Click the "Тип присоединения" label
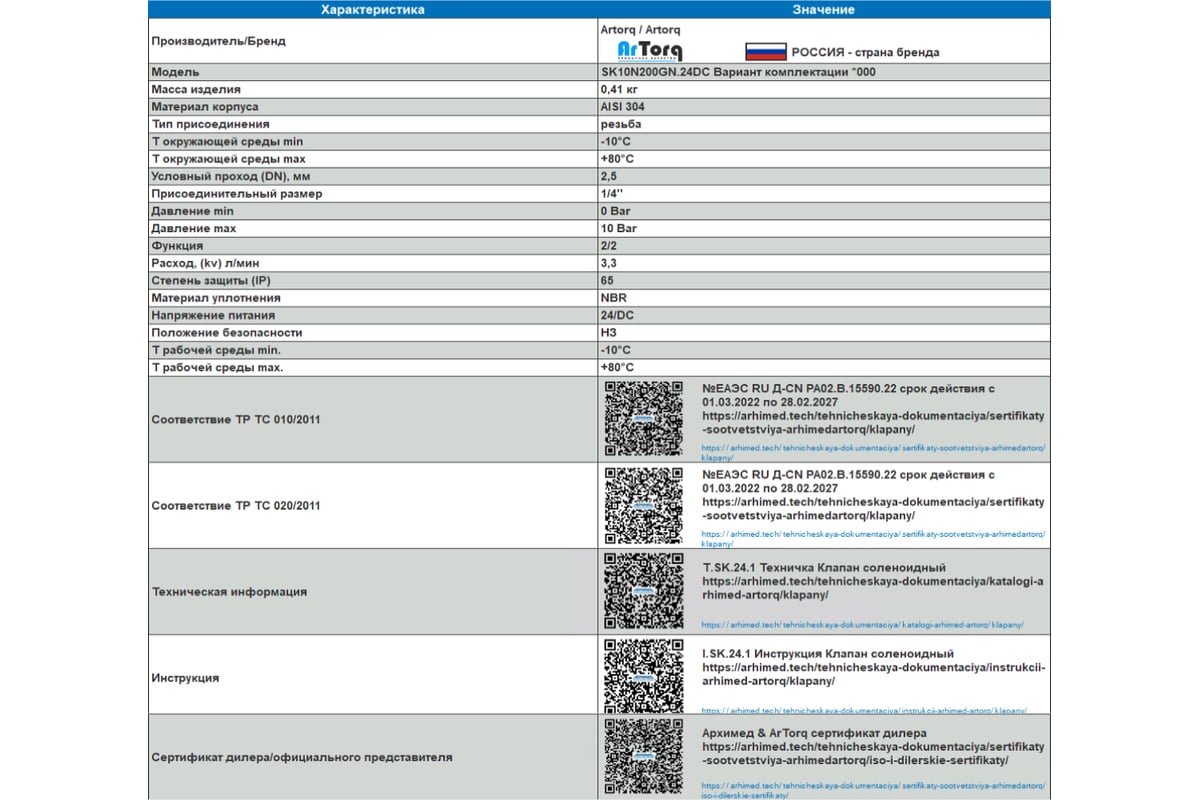 [210, 124]
